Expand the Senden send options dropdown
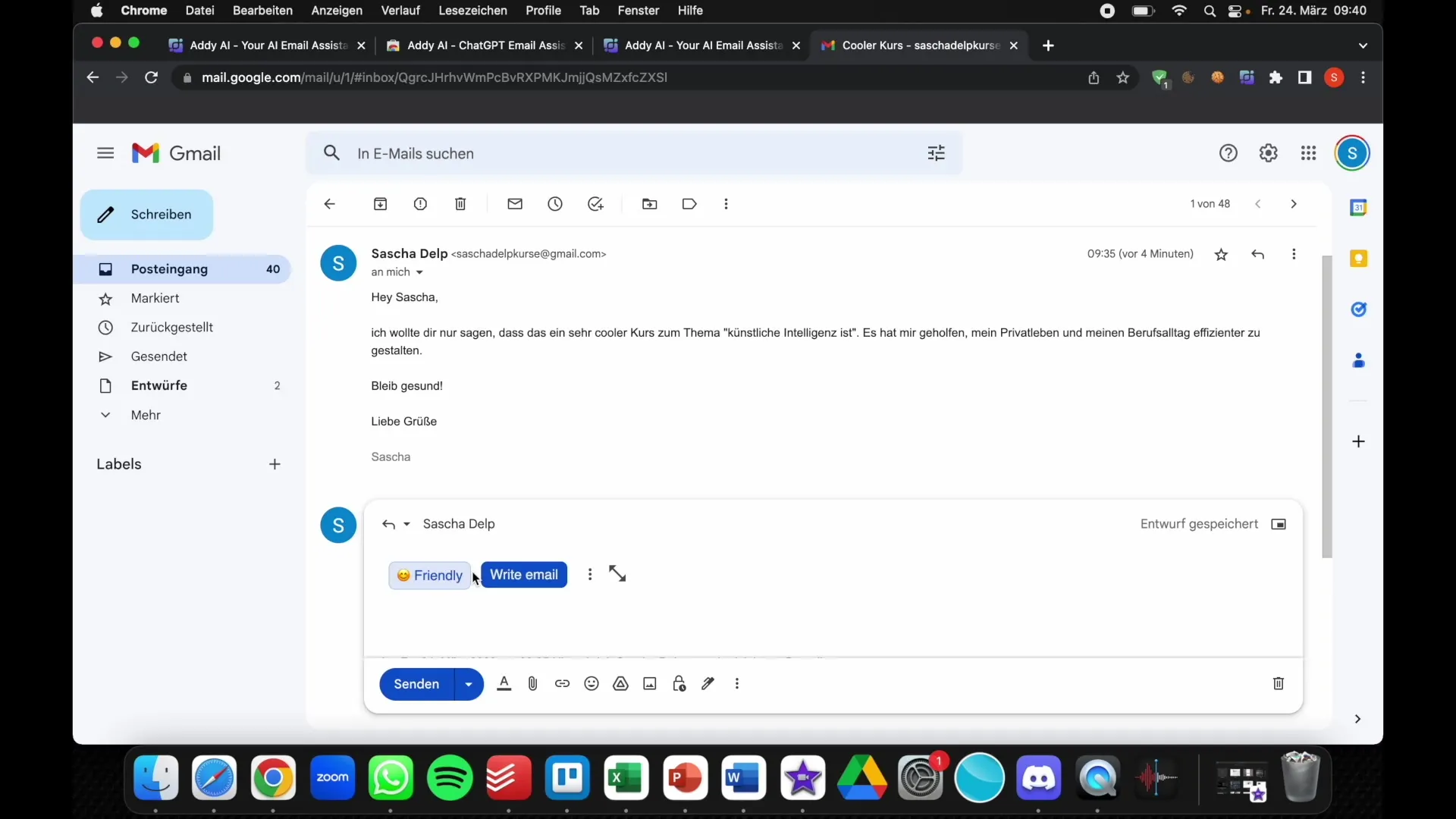 tap(468, 684)
